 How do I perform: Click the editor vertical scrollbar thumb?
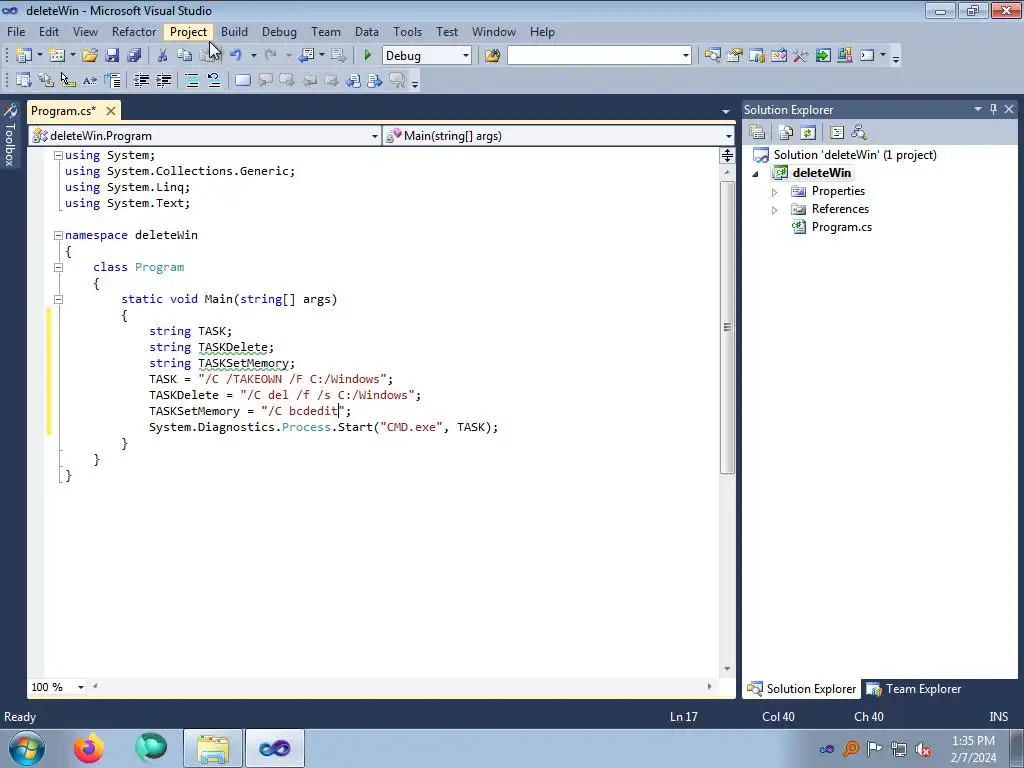[727, 327]
